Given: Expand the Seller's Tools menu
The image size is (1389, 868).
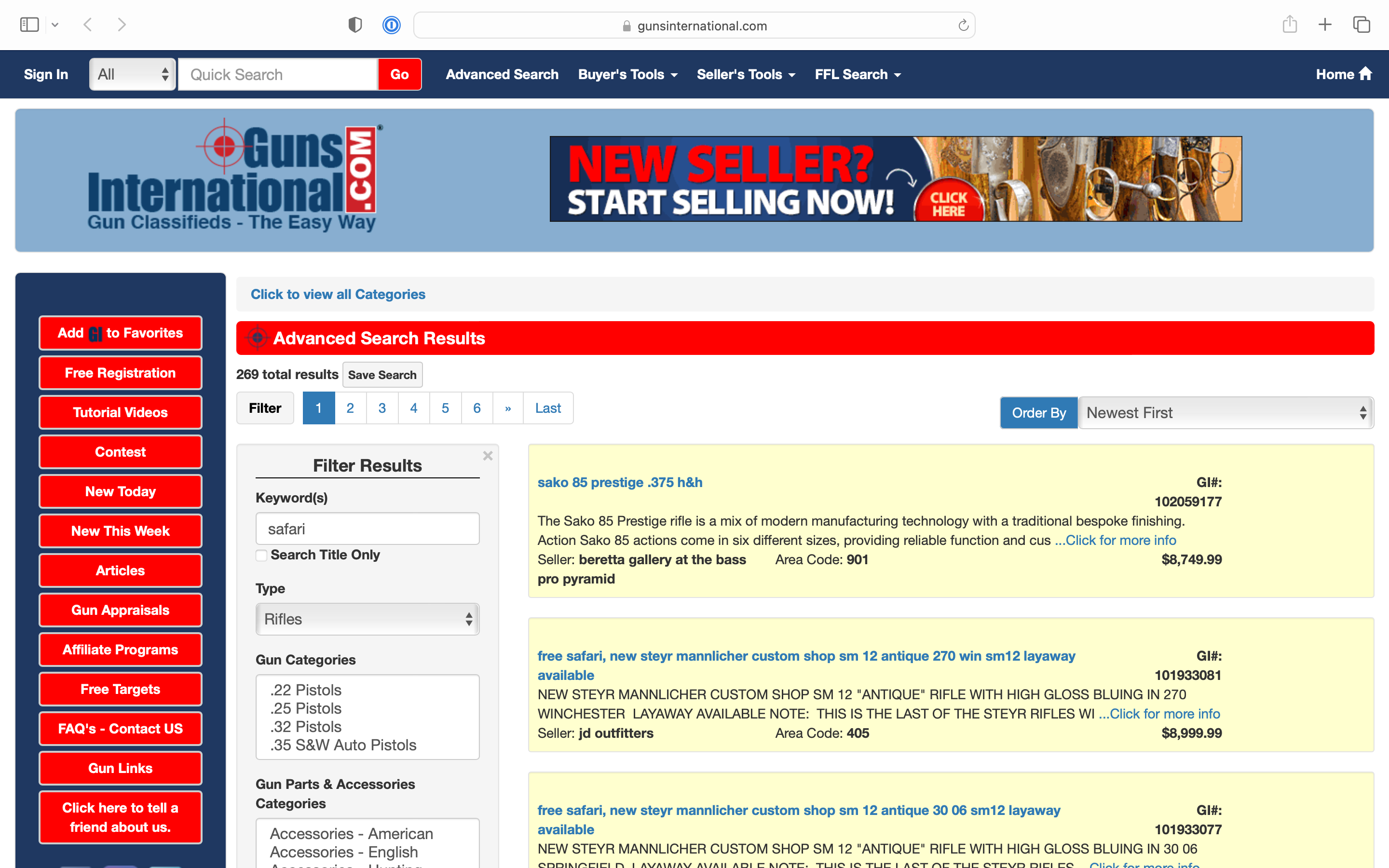Looking at the screenshot, I should [x=746, y=75].
